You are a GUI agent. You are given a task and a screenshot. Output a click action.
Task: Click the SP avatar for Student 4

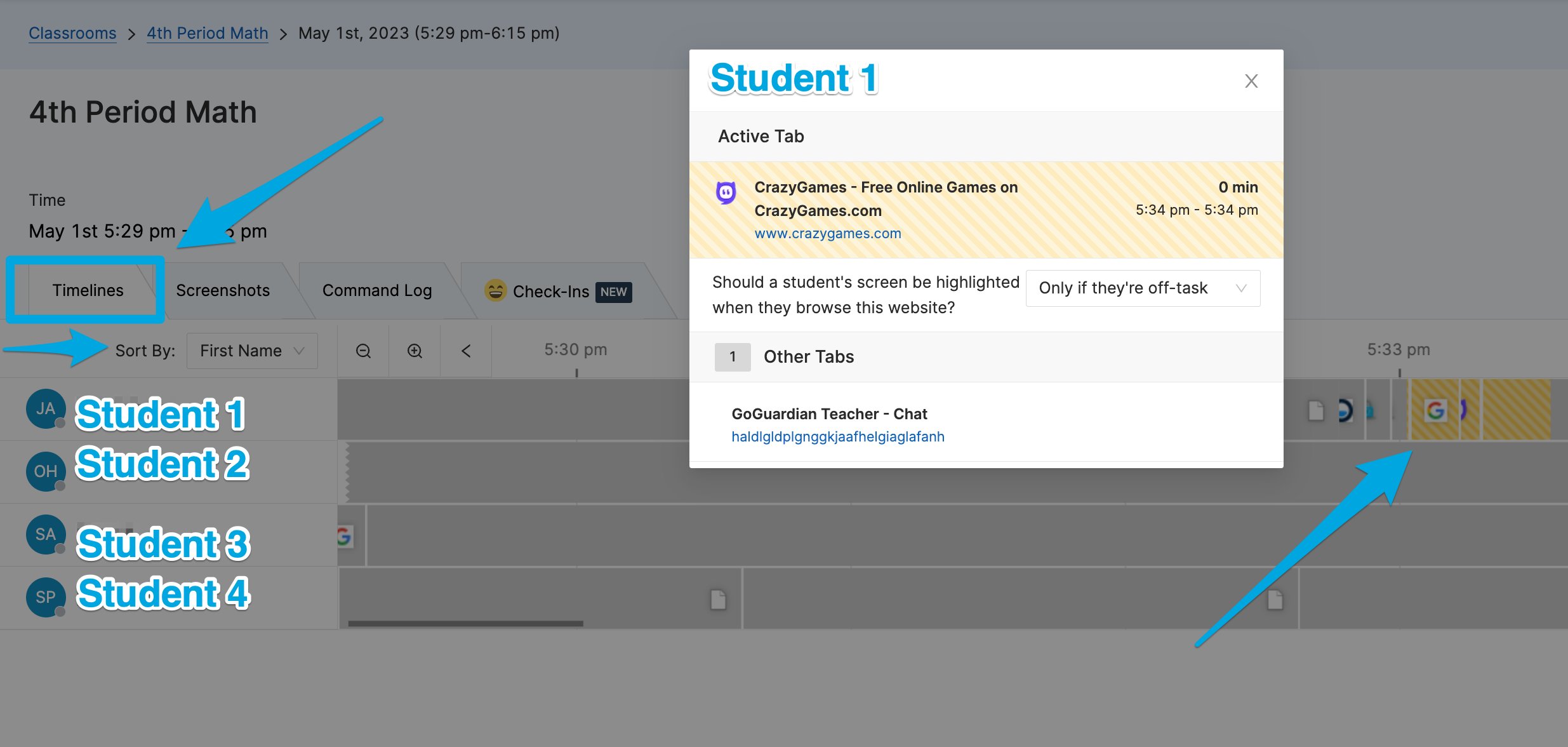tap(46, 597)
